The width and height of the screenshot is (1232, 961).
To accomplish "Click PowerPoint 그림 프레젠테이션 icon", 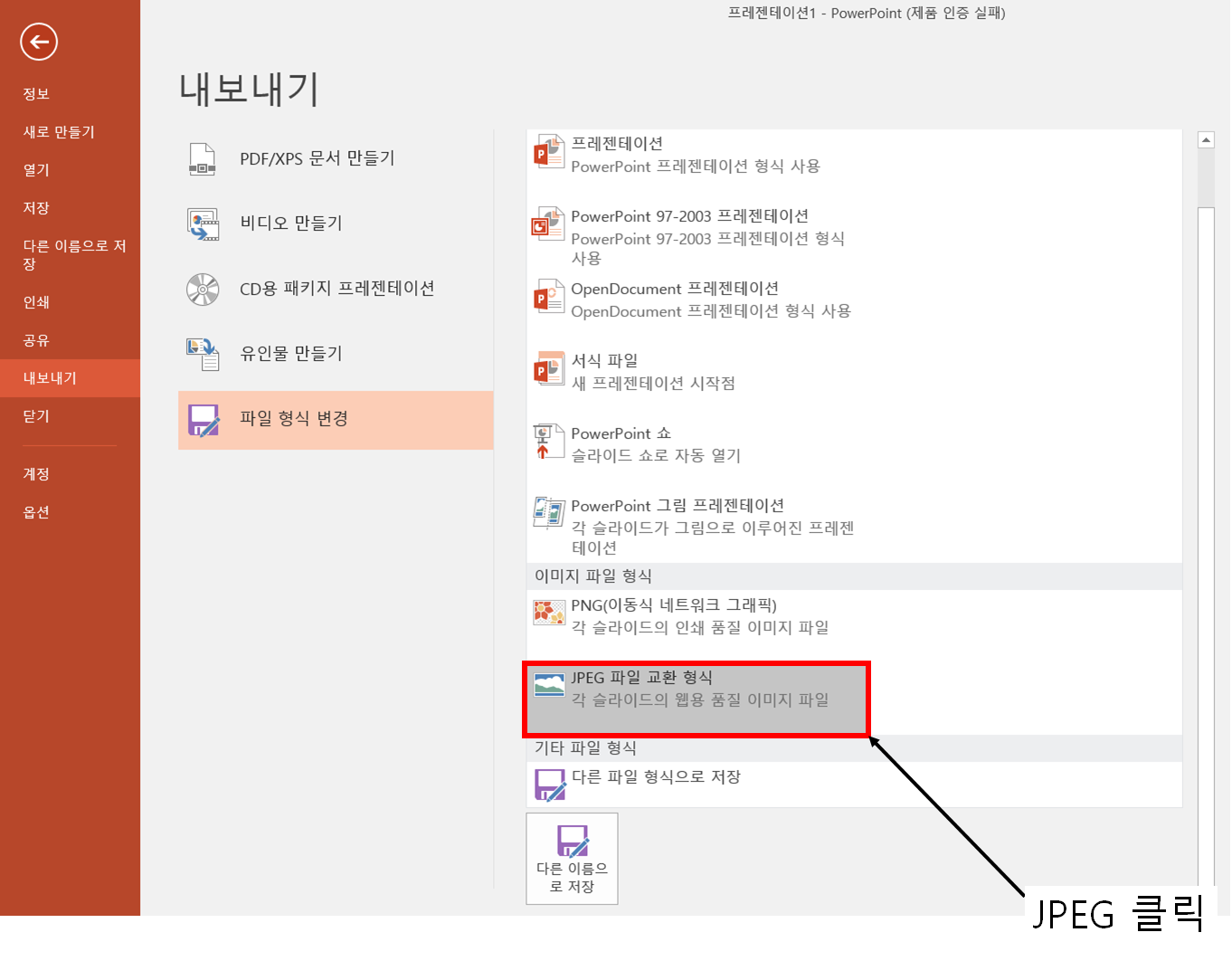I will (x=548, y=514).
